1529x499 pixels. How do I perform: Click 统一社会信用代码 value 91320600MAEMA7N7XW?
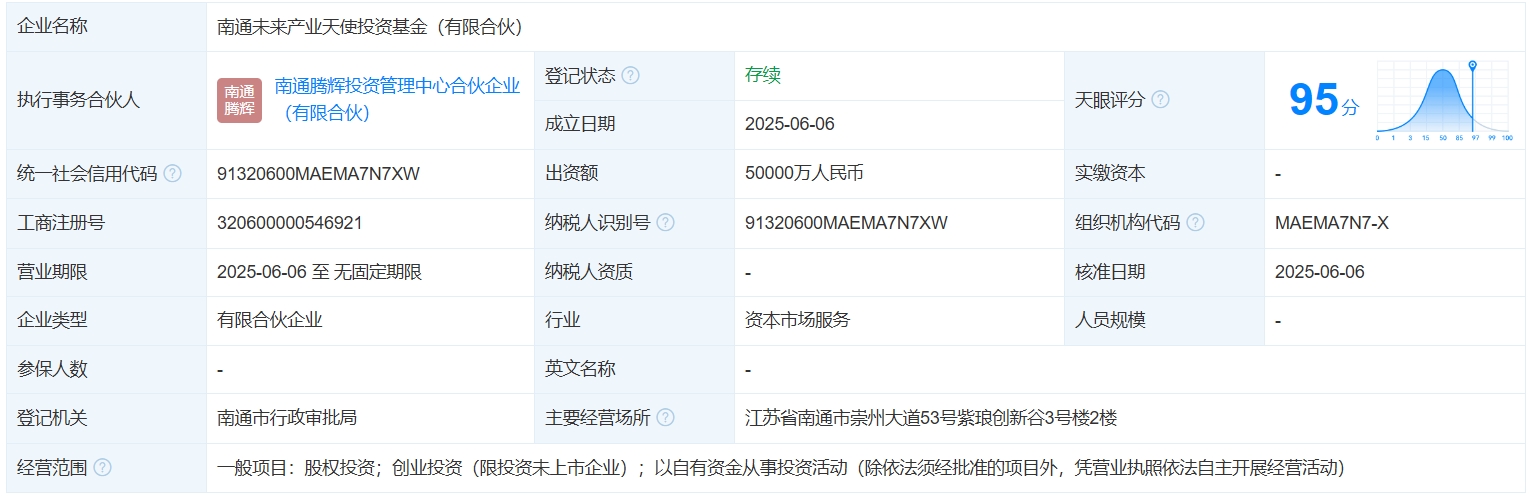(x=318, y=173)
